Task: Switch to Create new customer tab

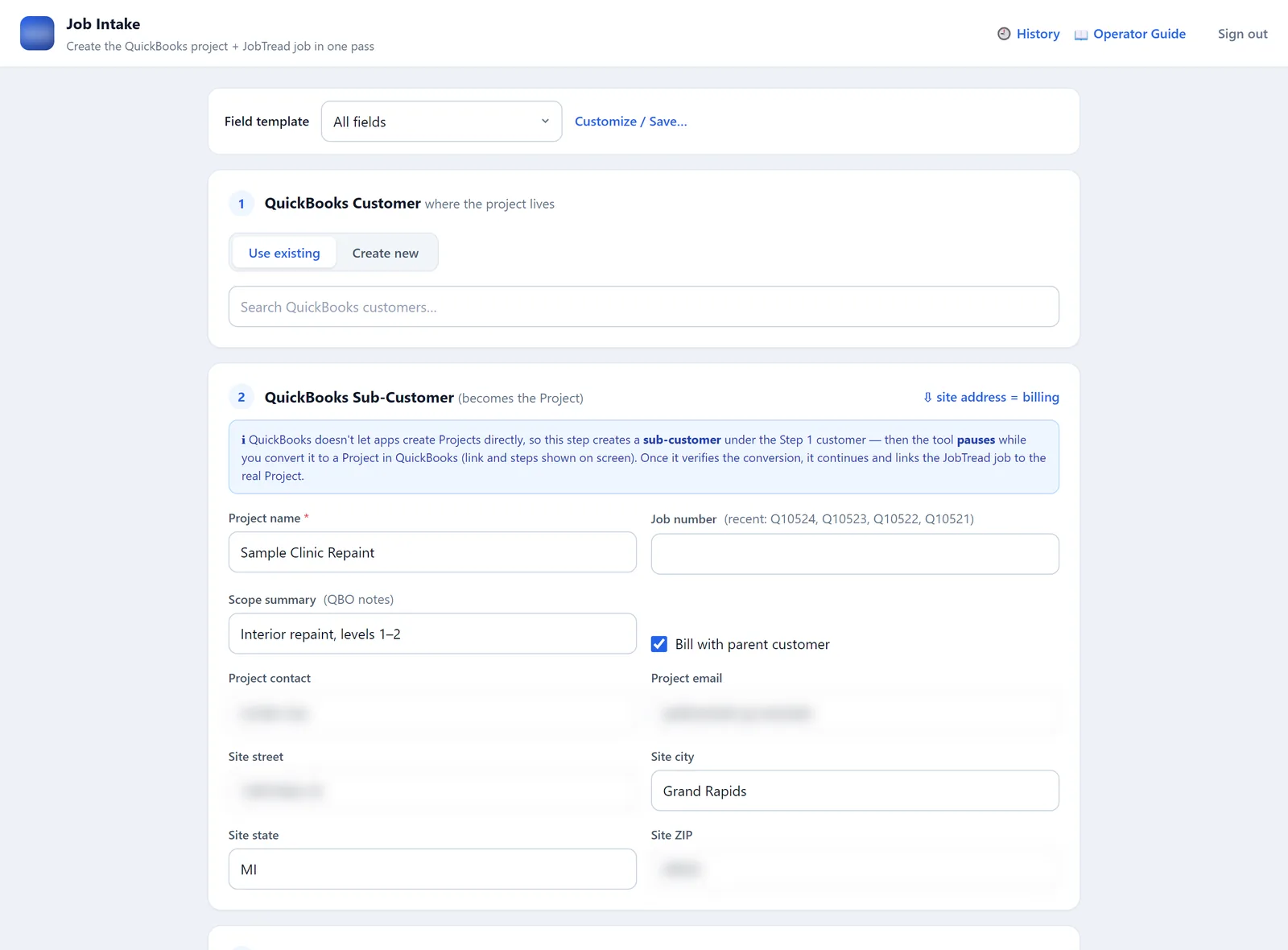Action: click(x=385, y=253)
